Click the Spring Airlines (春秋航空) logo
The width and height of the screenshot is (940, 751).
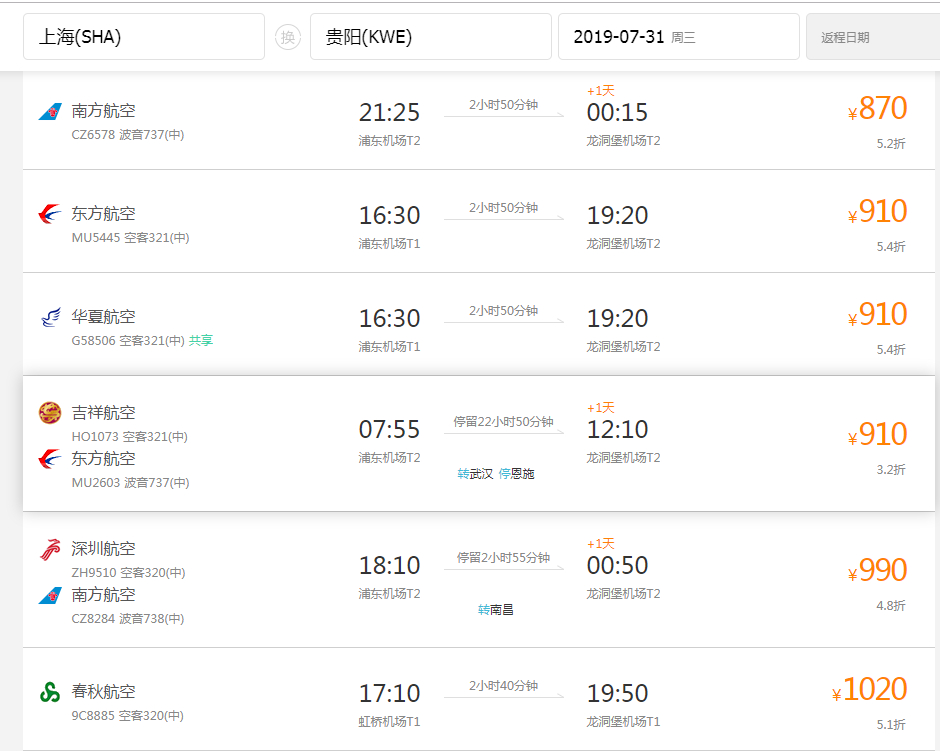pos(50,692)
